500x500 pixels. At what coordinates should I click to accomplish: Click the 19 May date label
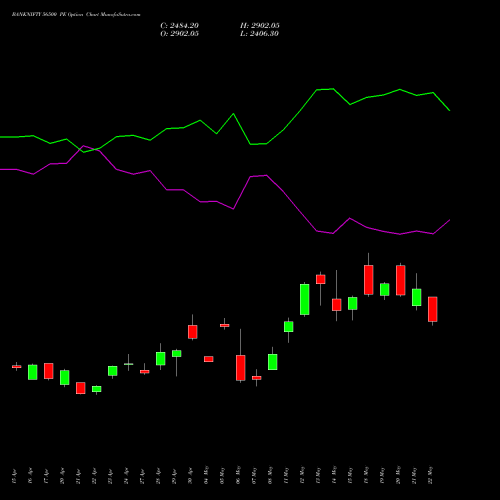click(382, 475)
